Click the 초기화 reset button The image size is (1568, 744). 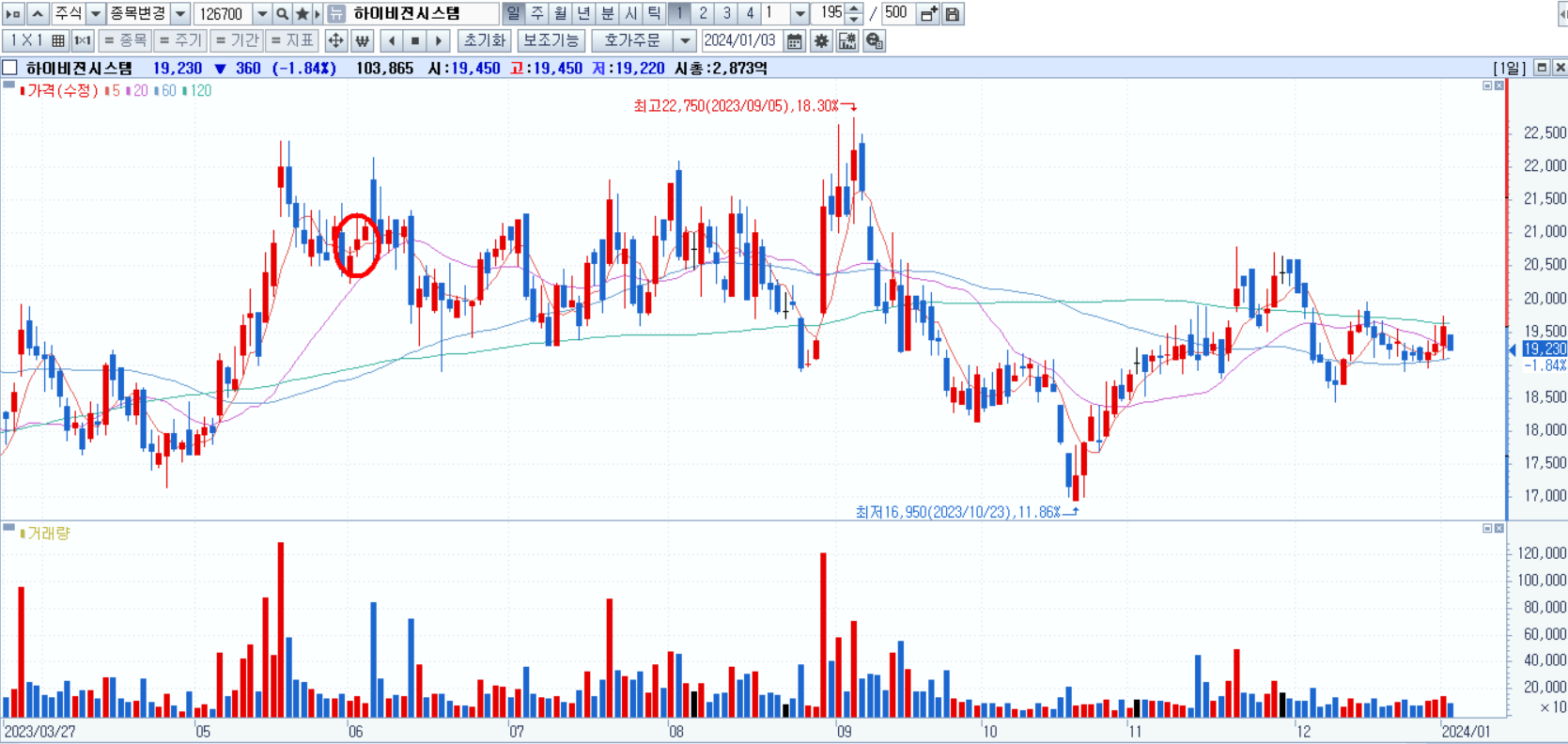(x=485, y=40)
